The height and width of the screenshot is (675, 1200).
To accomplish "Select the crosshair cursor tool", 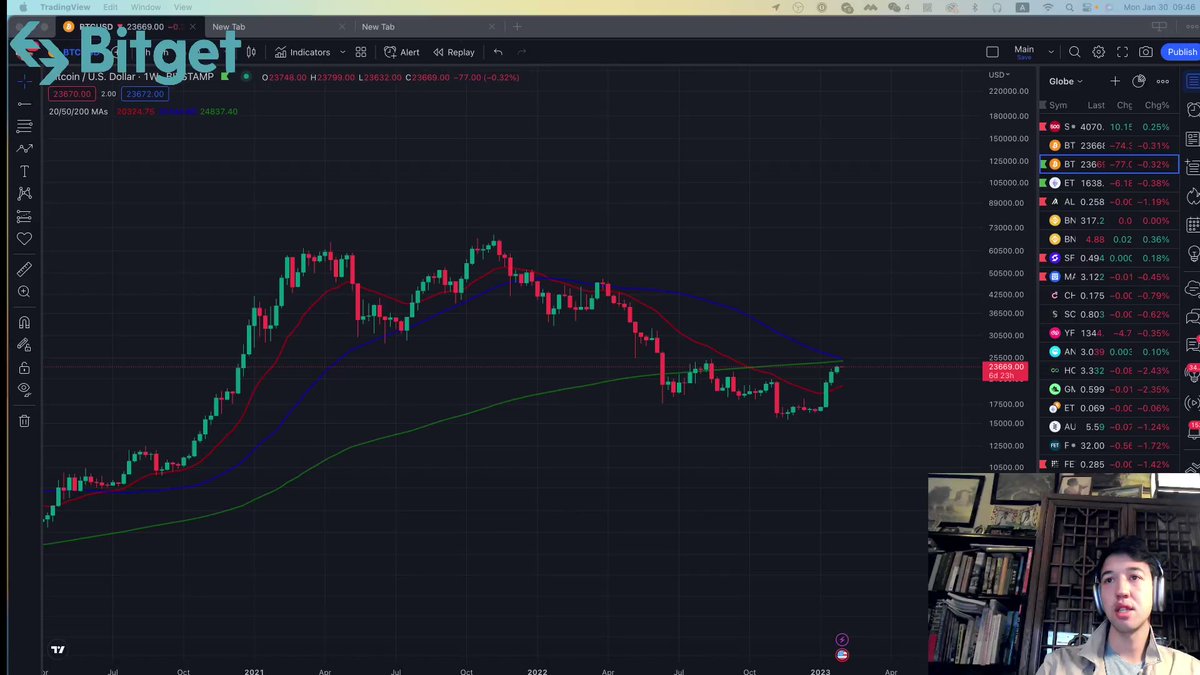I will click(x=24, y=80).
